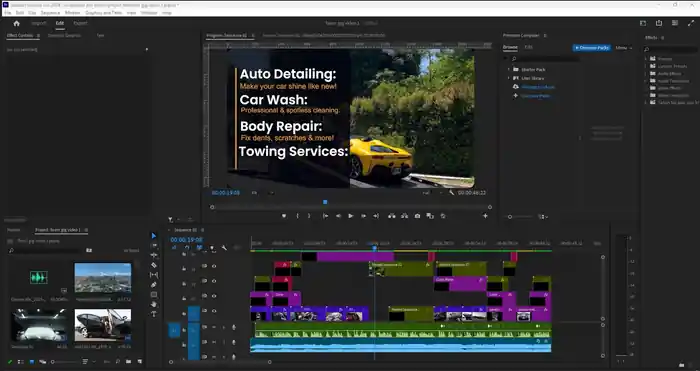Open the Essential Graphics tab
This screenshot has width=700, height=371.
point(64,35)
